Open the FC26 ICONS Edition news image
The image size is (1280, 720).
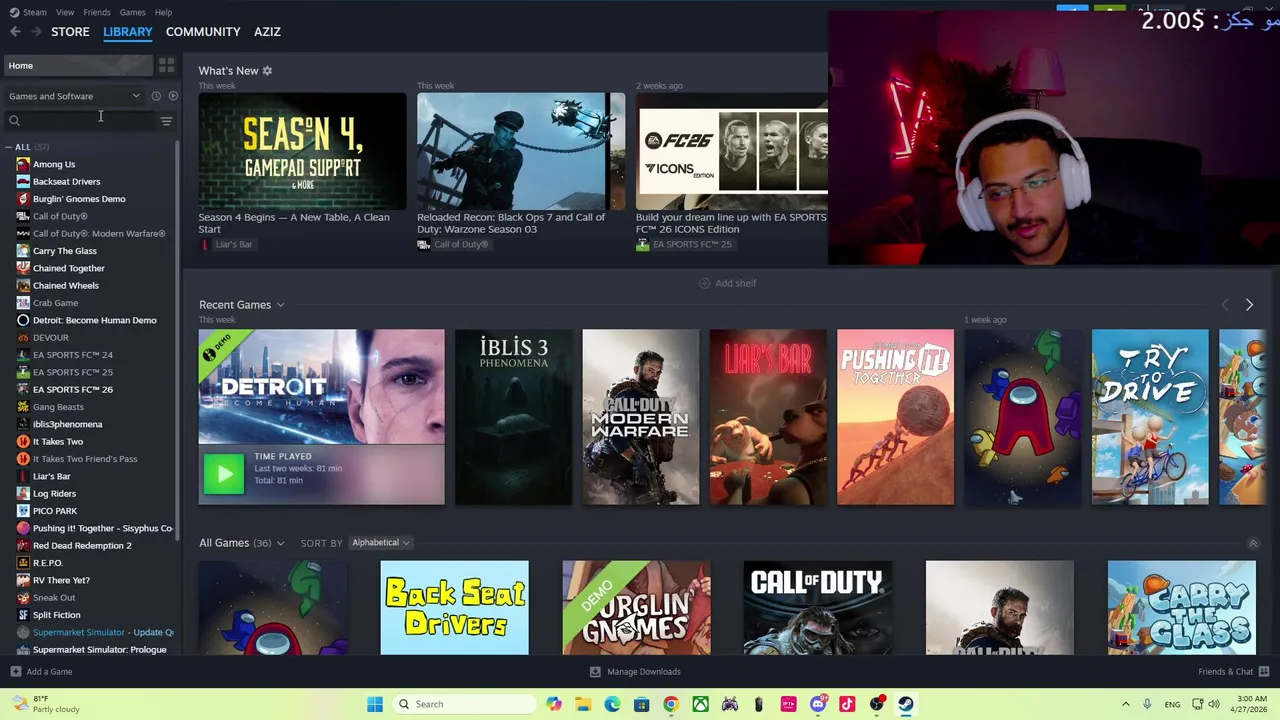tap(731, 151)
